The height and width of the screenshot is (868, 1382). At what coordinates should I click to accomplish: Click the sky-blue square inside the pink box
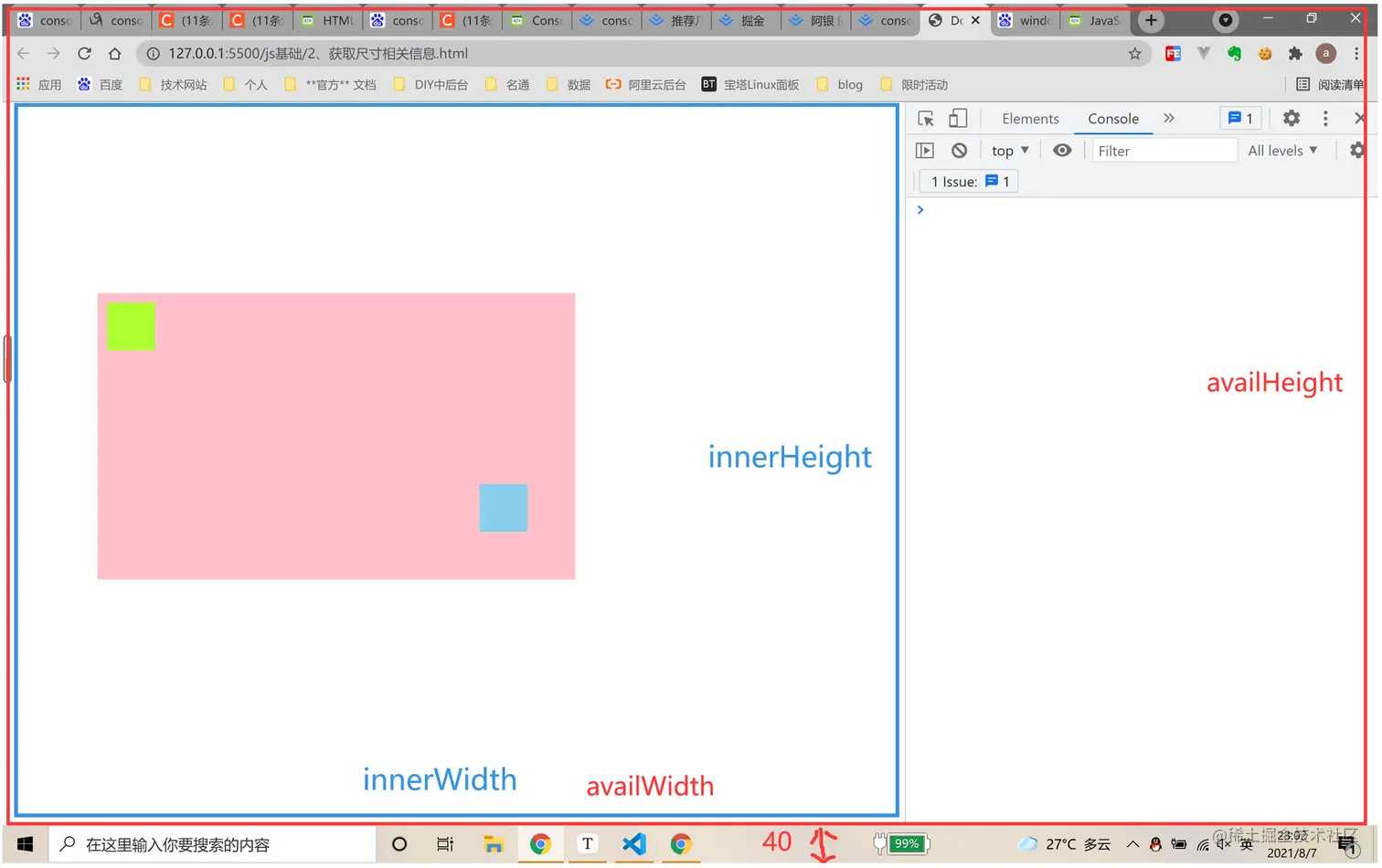click(504, 508)
